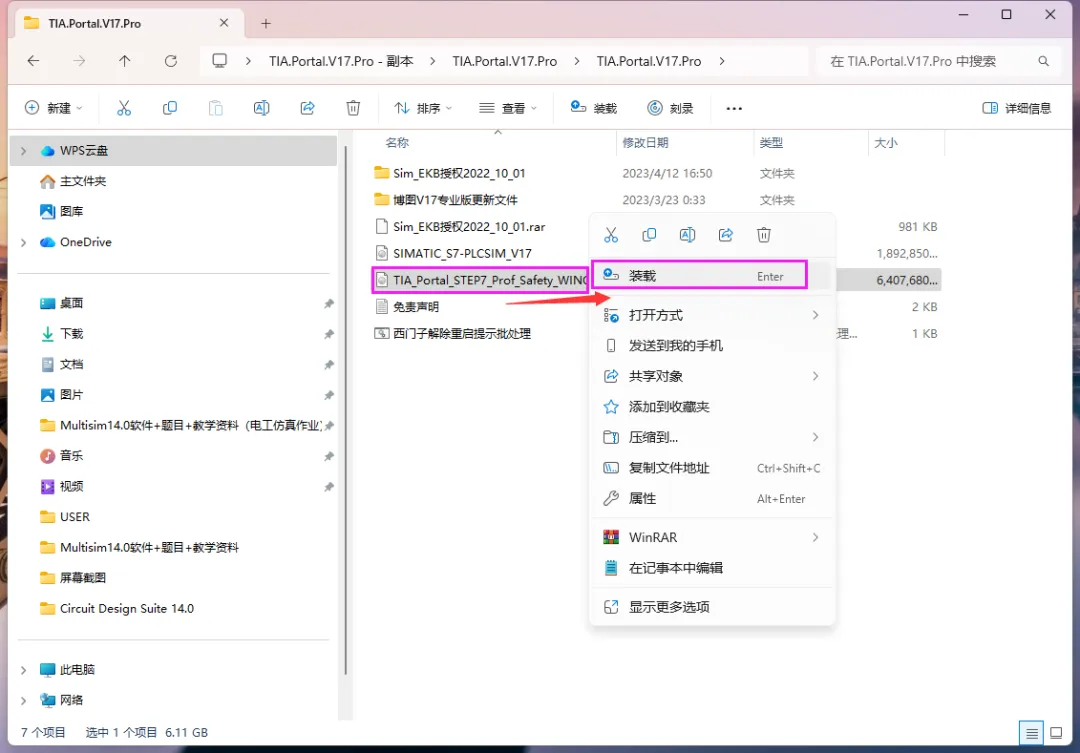Click the copy icon in the context menu
Screen dimensions: 1080x753
(649, 235)
